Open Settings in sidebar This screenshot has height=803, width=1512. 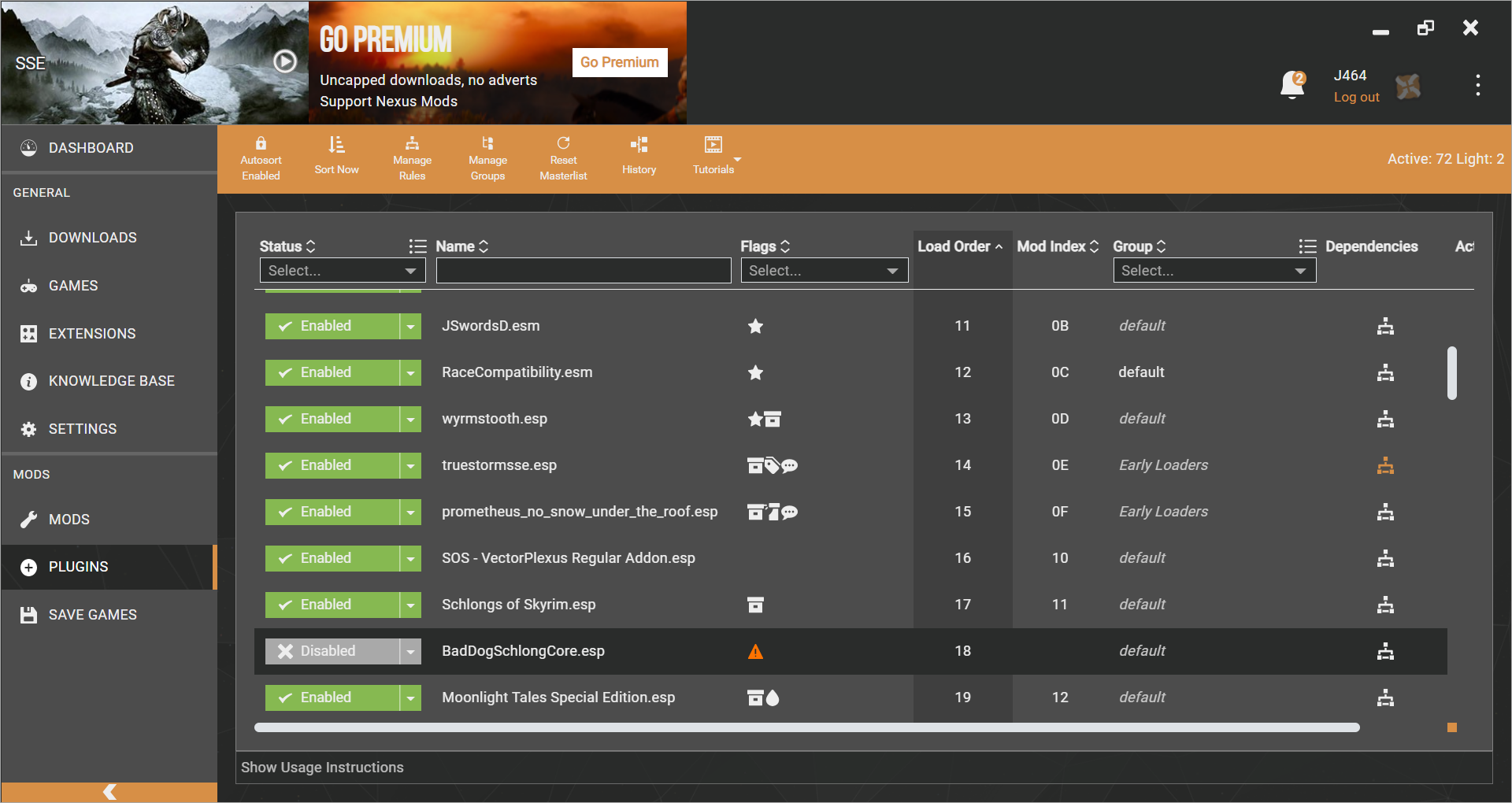109,429
